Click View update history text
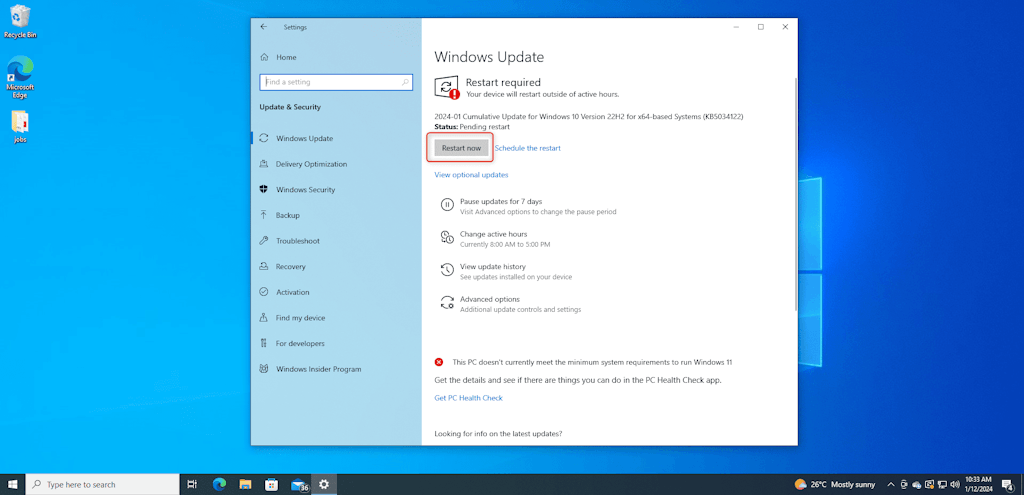1024x495 pixels. click(x=492, y=266)
